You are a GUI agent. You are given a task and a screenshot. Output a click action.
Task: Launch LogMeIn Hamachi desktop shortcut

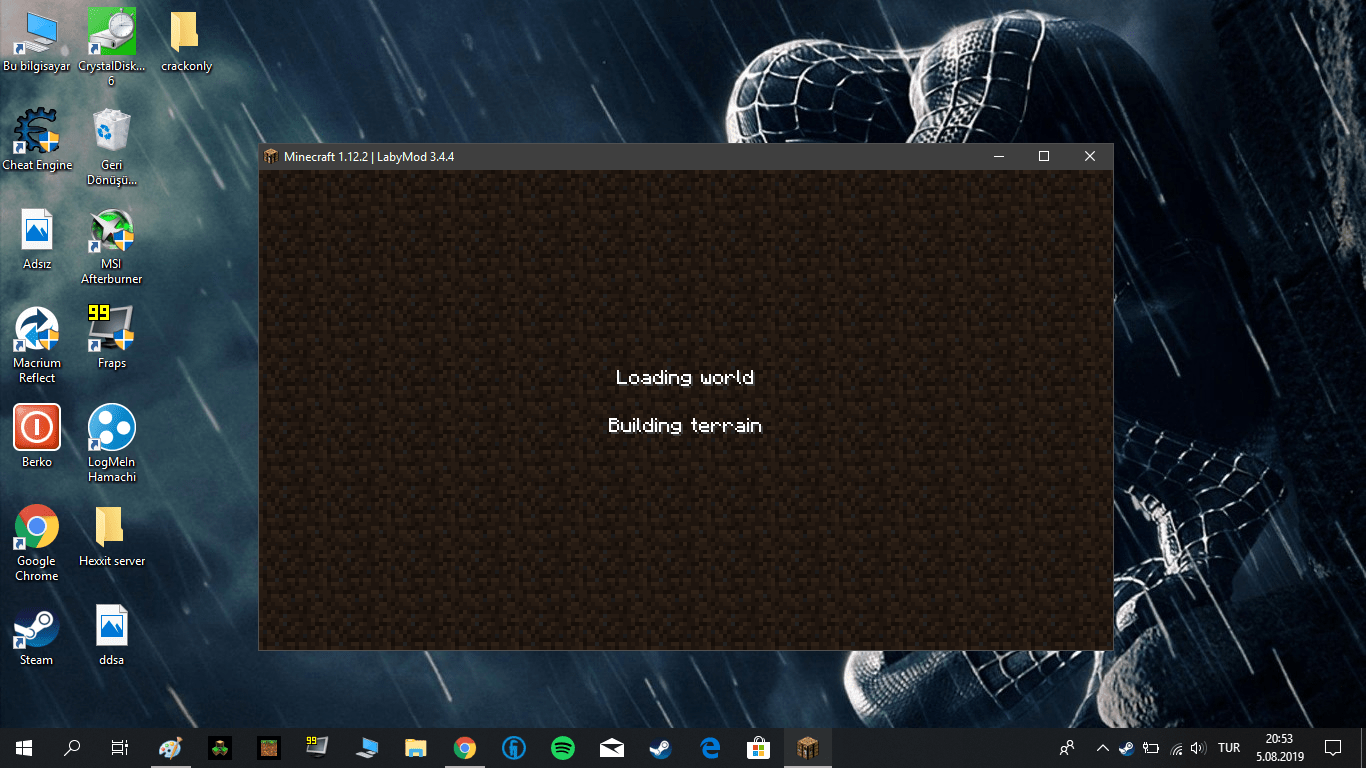click(112, 443)
